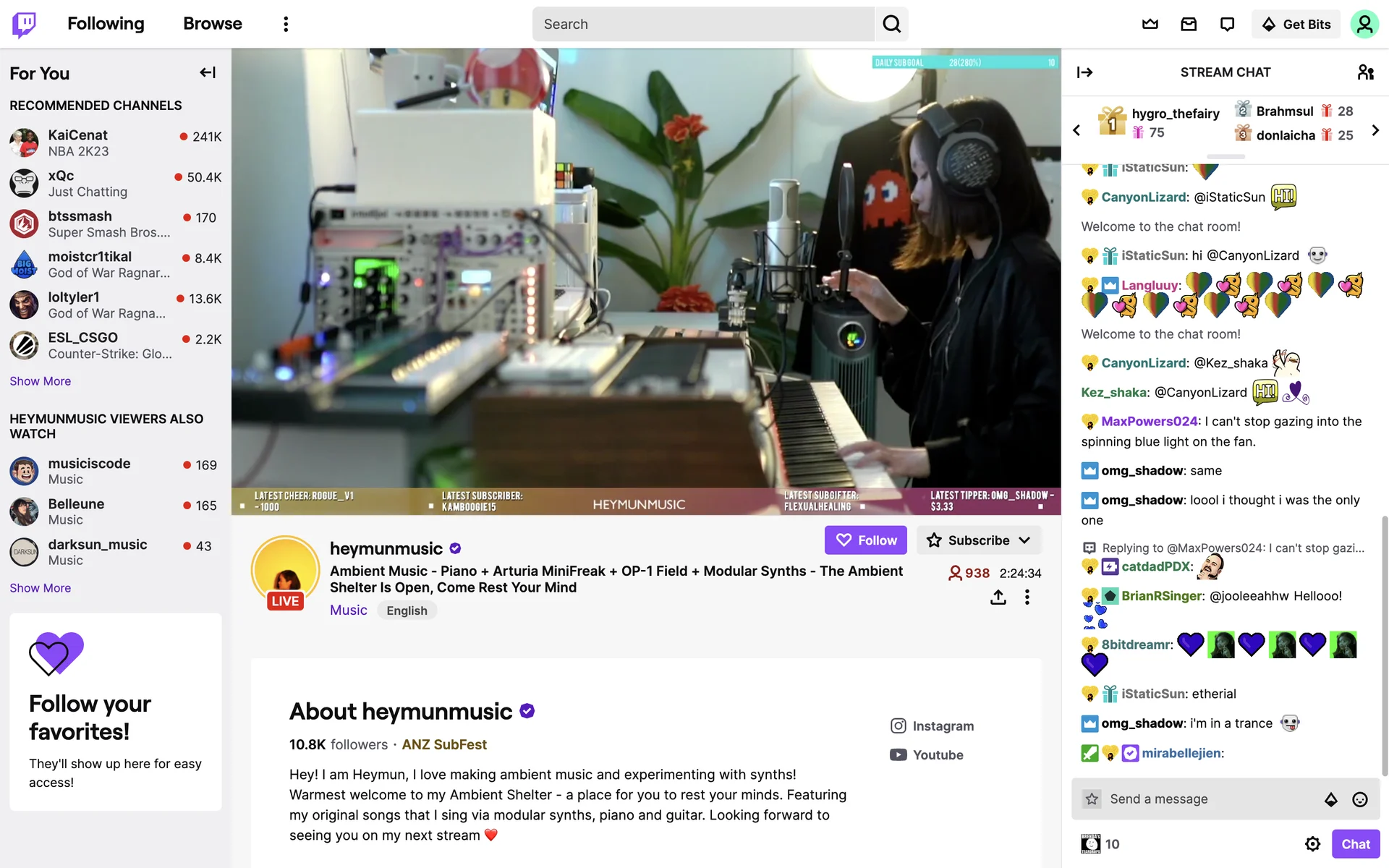Open the user profile avatar menu
Image resolution: width=1389 pixels, height=868 pixels.
[1364, 24]
